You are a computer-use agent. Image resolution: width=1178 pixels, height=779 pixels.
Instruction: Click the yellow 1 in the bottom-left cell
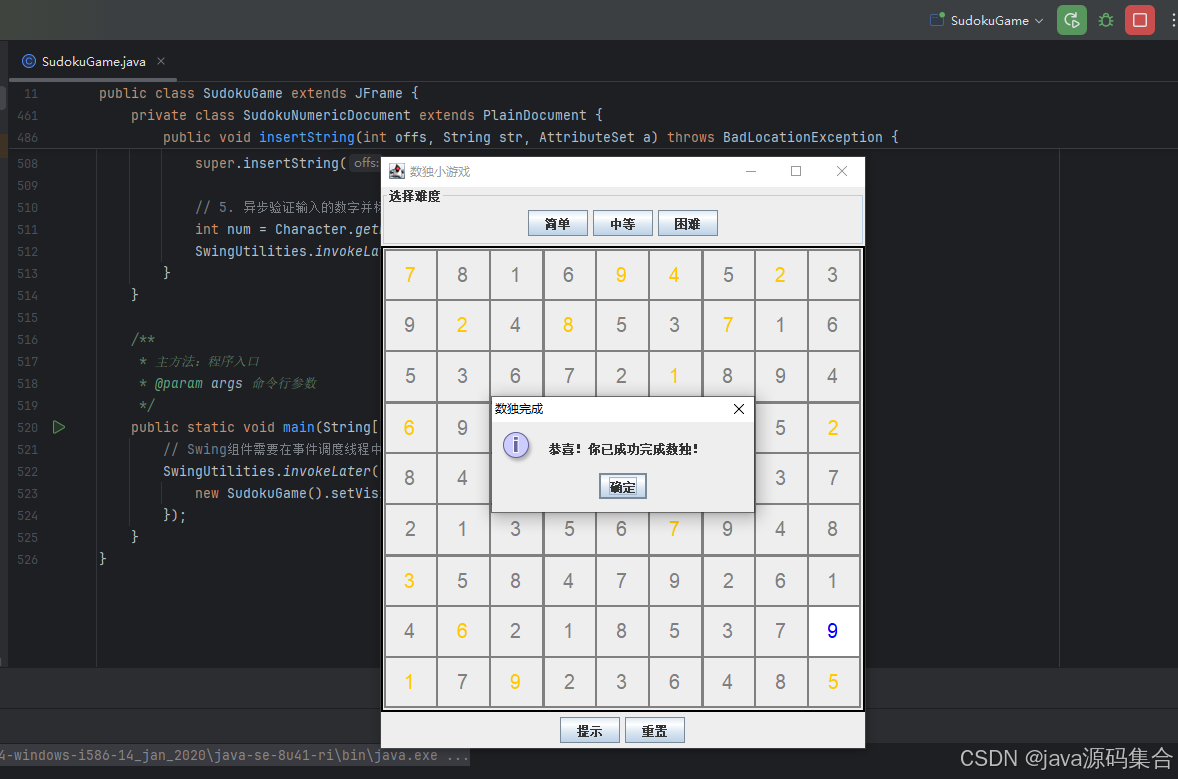[x=409, y=681]
